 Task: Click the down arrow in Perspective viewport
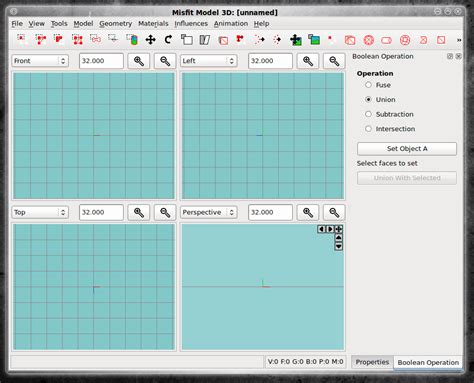coord(338,247)
